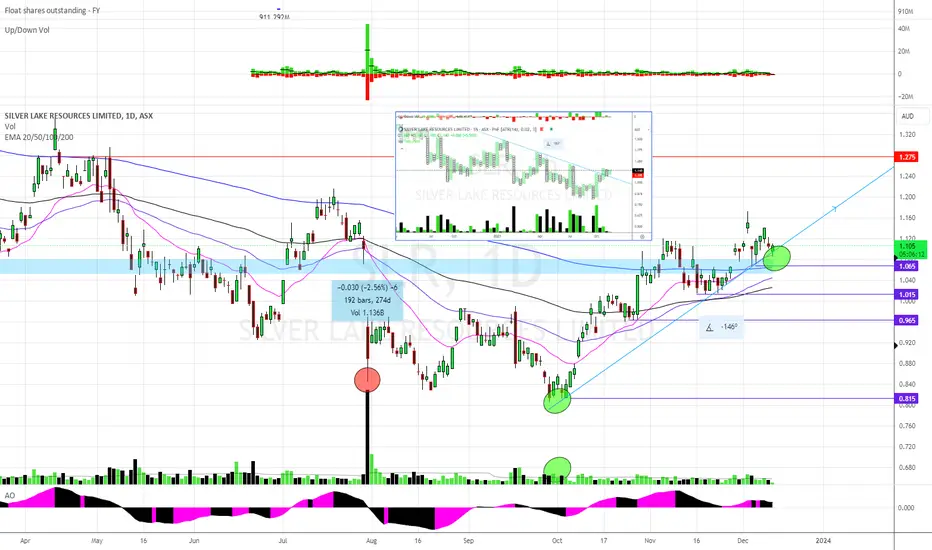The height and width of the screenshot is (550, 932).
Task: Click the SILVER LAKE RESOURCES LIMITED, 1D, ASX title
Action: tap(78, 116)
